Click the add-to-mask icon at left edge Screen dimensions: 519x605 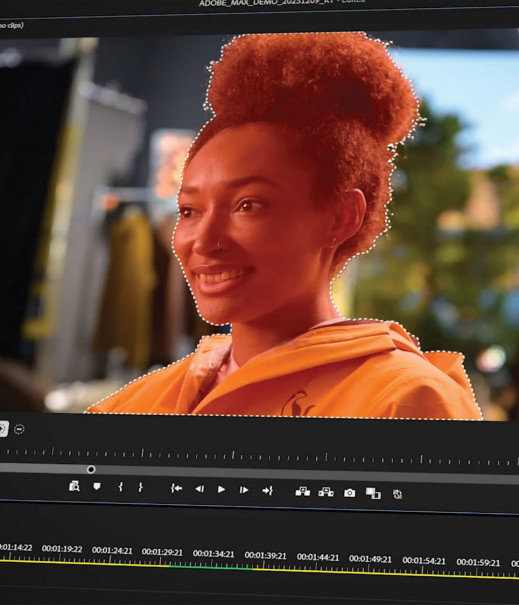(x=2, y=428)
